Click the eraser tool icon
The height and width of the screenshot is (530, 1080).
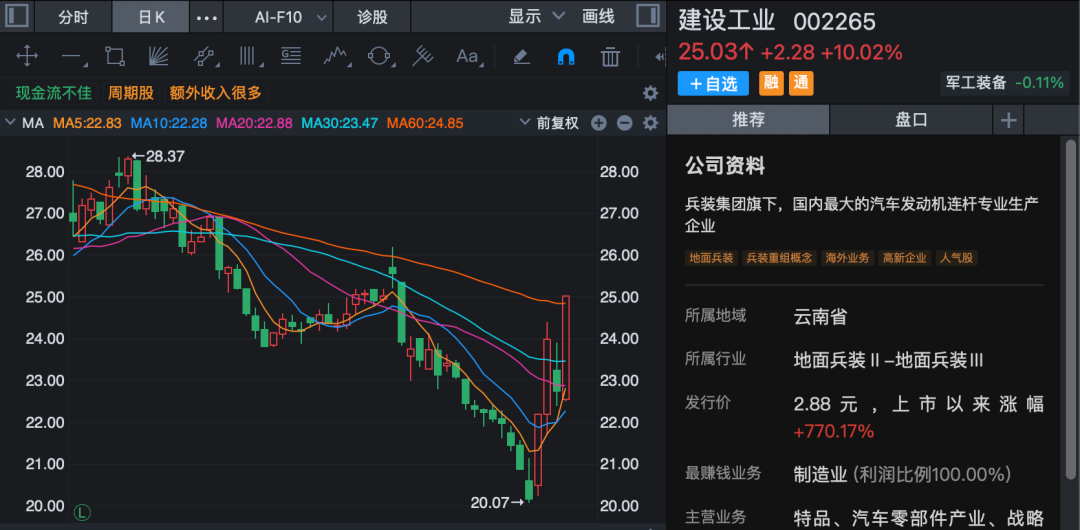[x=521, y=56]
